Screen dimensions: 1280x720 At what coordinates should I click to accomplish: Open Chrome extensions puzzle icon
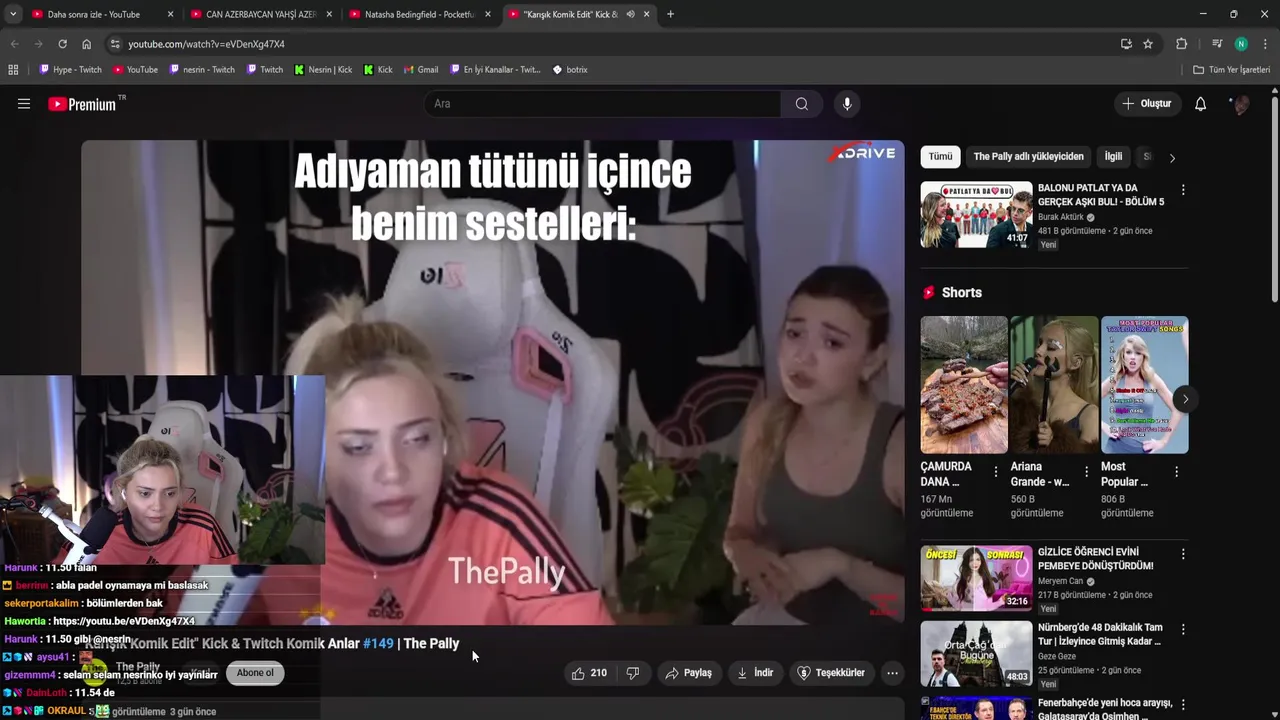coord(1181,44)
